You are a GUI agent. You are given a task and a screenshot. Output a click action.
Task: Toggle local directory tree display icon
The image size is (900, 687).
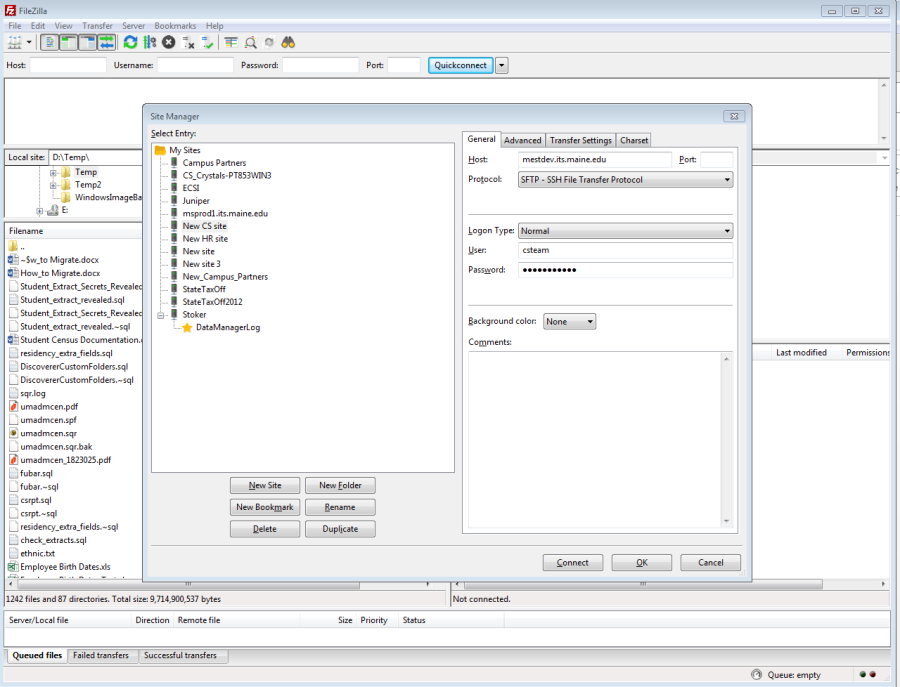point(69,42)
